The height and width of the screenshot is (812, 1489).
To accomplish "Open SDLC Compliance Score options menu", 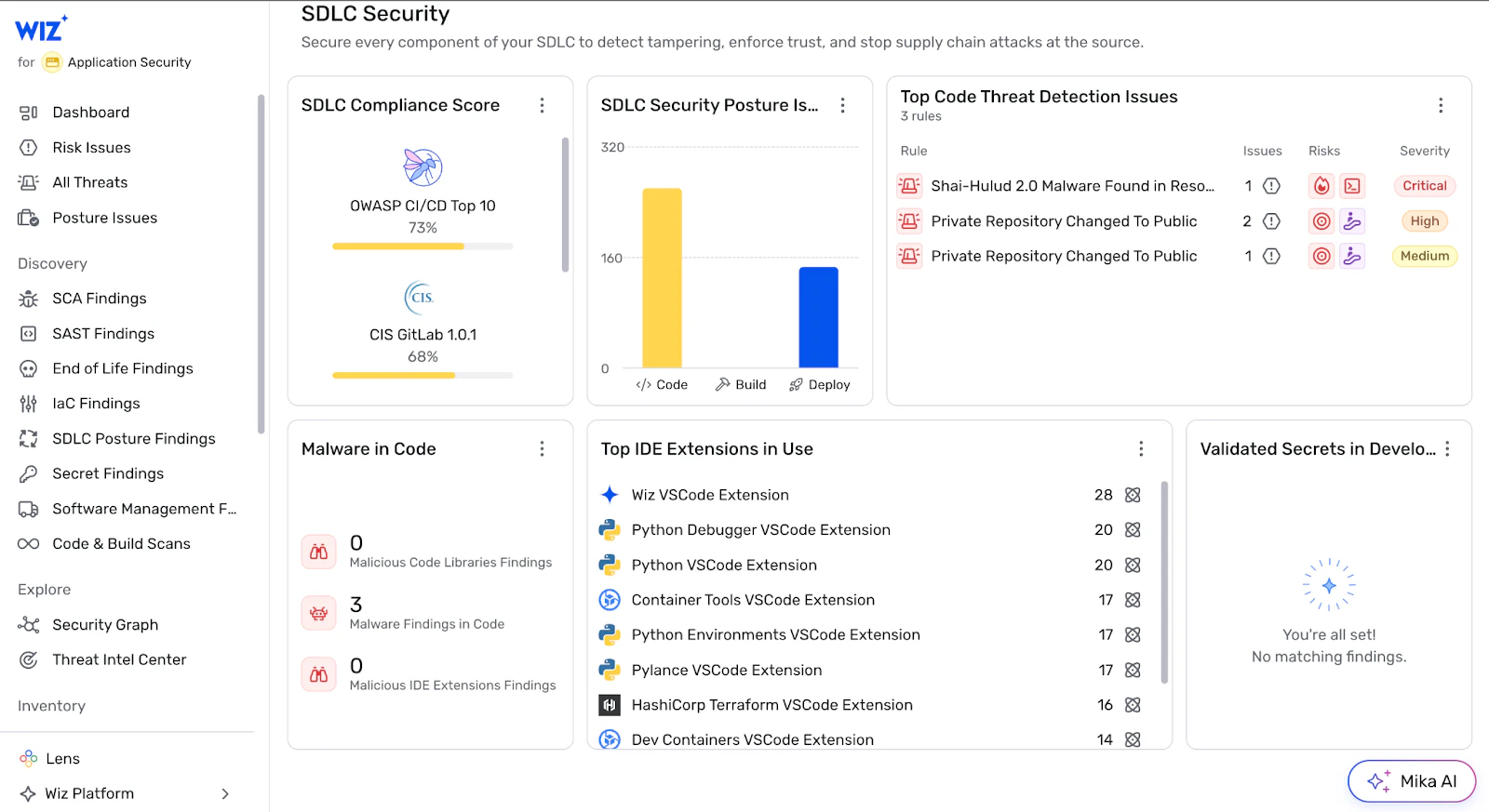I will tap(542, 106).
